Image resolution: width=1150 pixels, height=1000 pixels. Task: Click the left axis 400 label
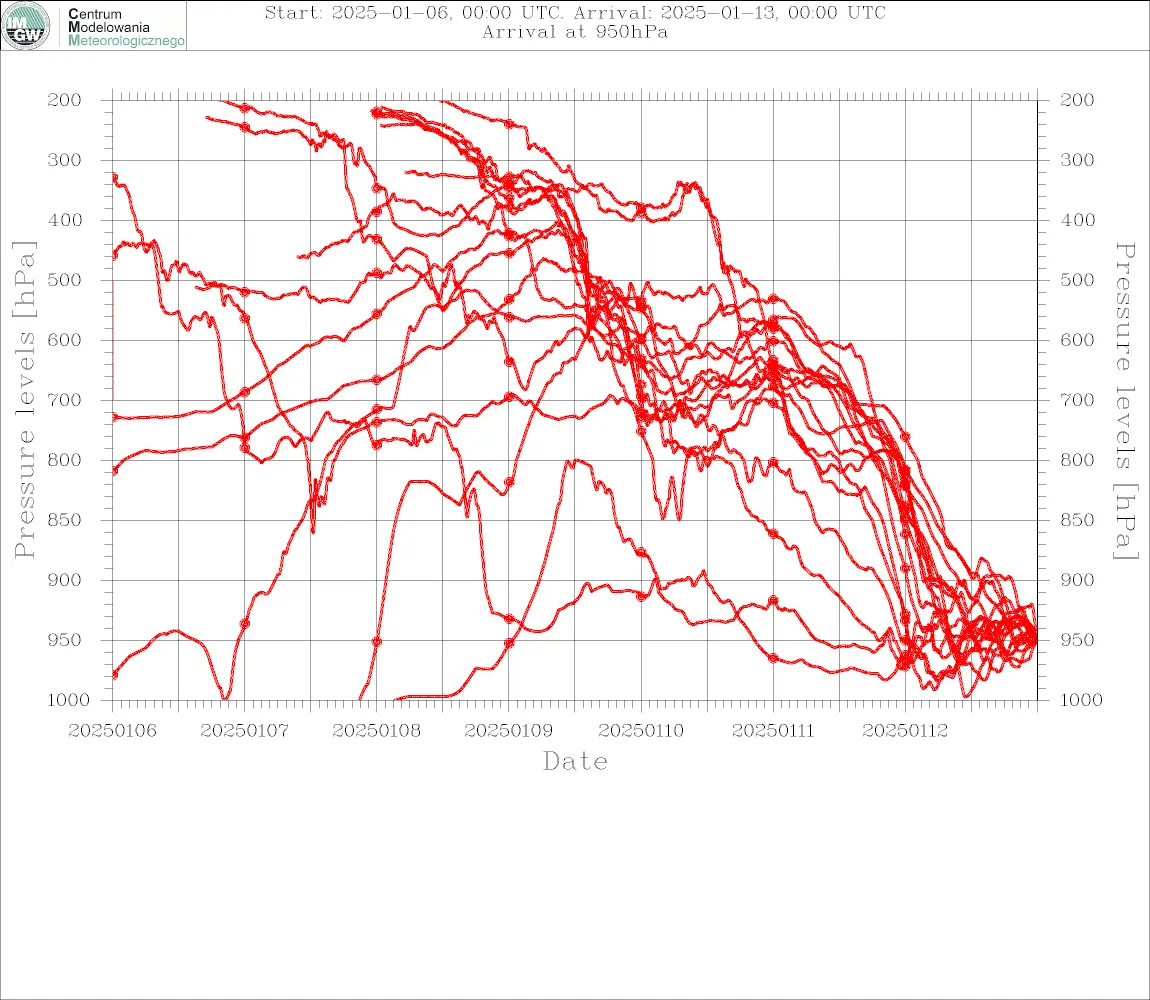pyautogui.click(x=65, y=220)
